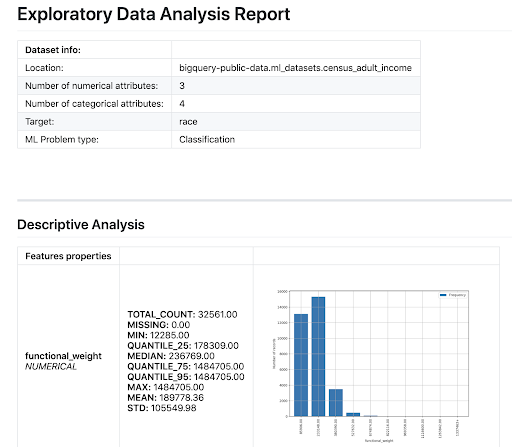Click the Features properties column header
Image resolution: width=512 pixels, height=447 pixels.
[x=68, y=256]
